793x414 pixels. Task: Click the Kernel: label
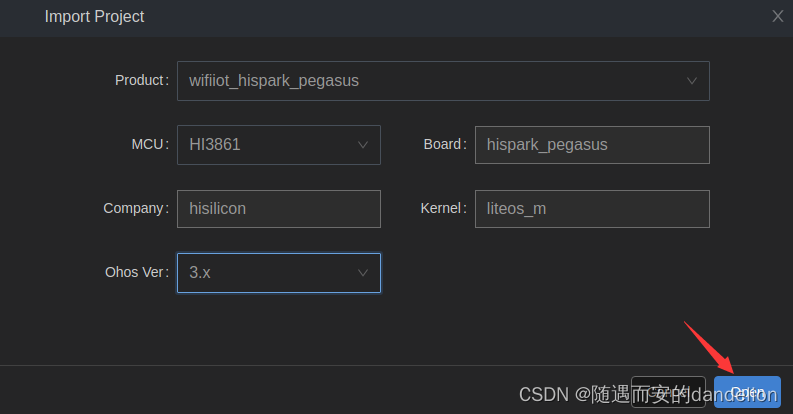(x=444, y=208)
